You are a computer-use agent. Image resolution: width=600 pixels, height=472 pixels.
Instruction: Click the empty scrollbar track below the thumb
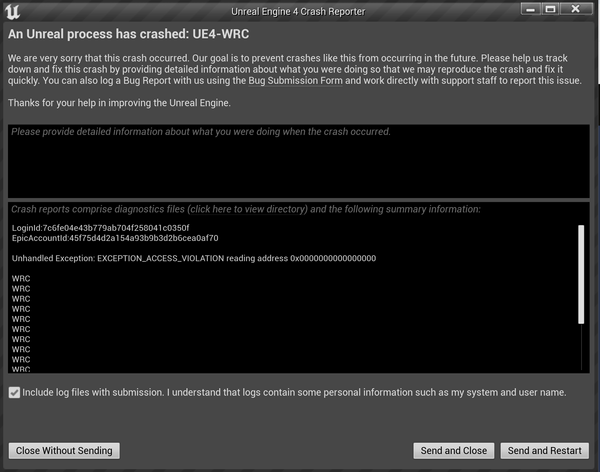point(581,347)
